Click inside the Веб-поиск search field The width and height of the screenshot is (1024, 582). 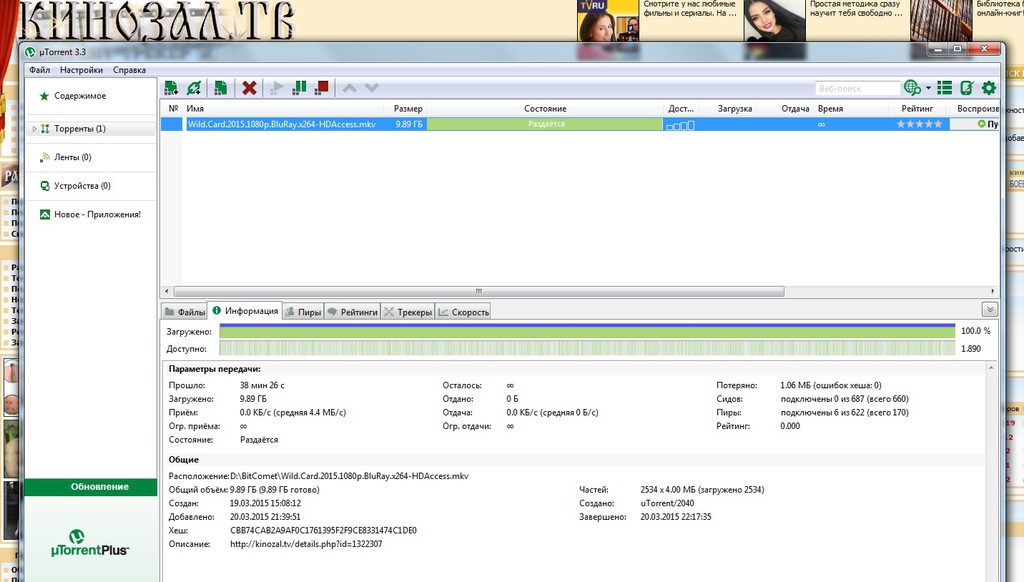857,88
